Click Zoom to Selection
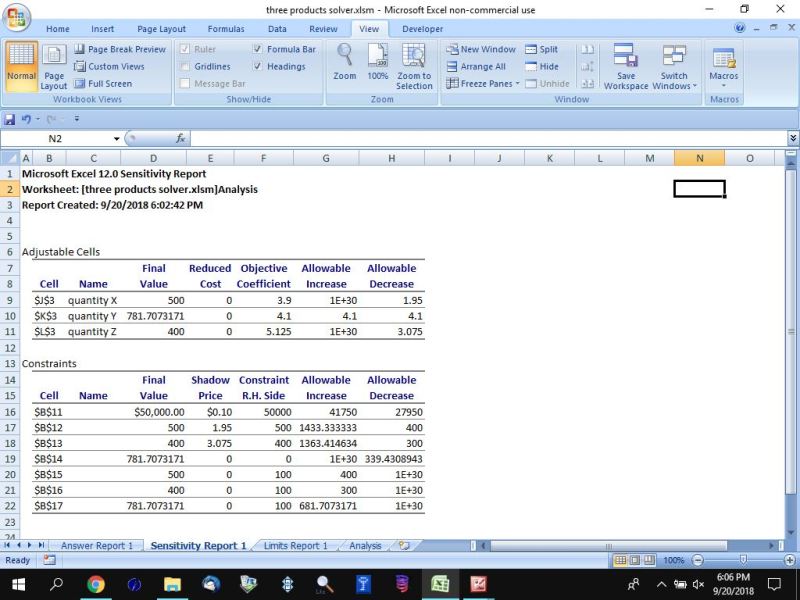This screenshot has width=800, height=600. pyautogui.click(x=414, y=66)
